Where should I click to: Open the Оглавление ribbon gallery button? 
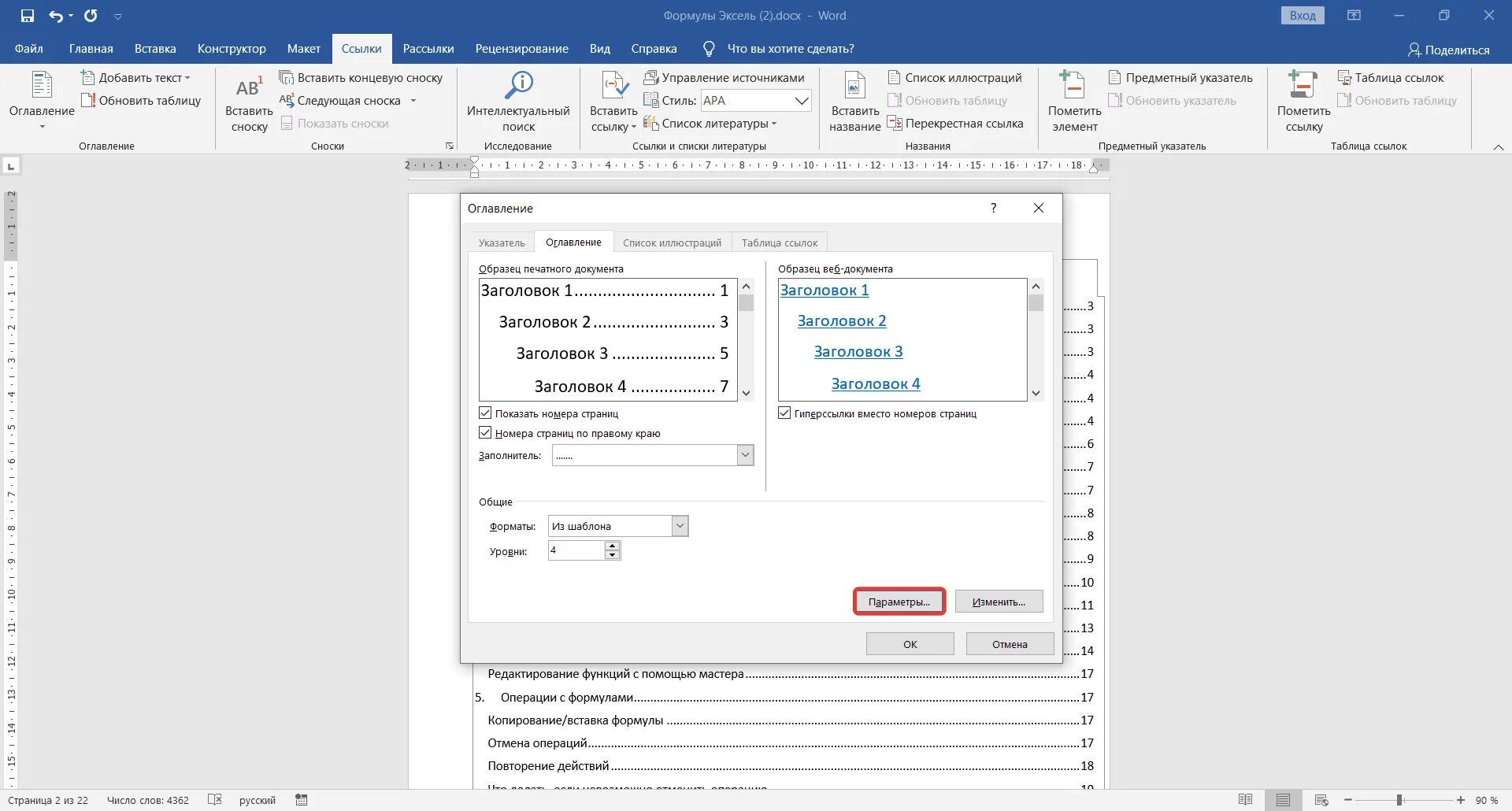[x=42, y=100]
